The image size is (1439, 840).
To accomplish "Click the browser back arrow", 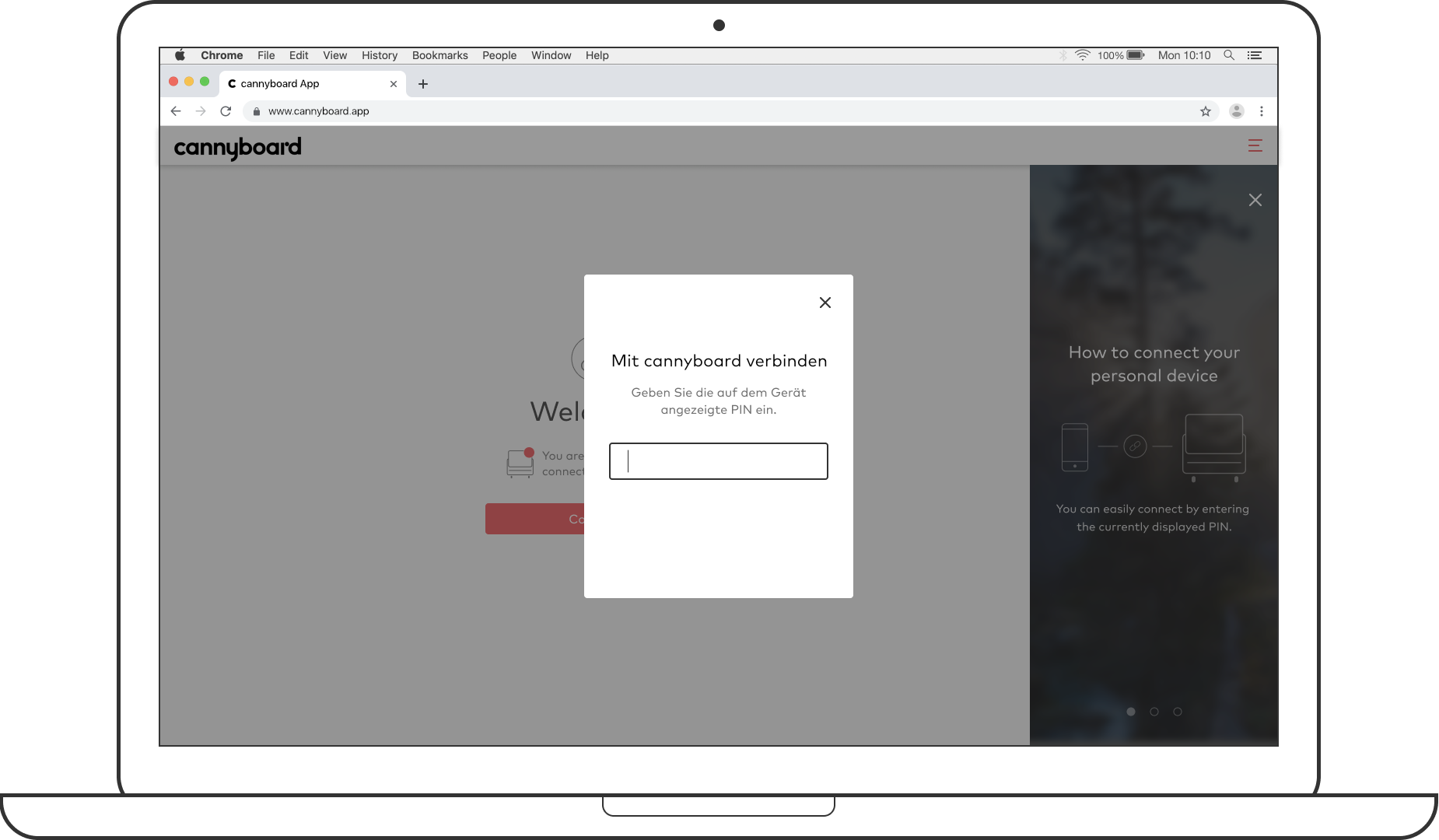I will (176, 111).
